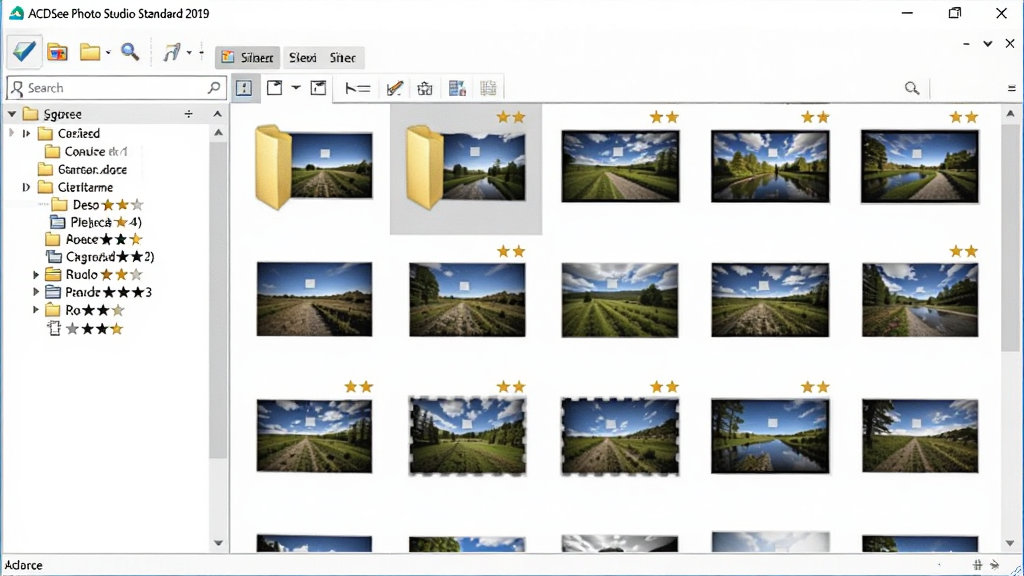
Task: Select the Casiieed folder in the tree
Action: (x=69, y=133)
